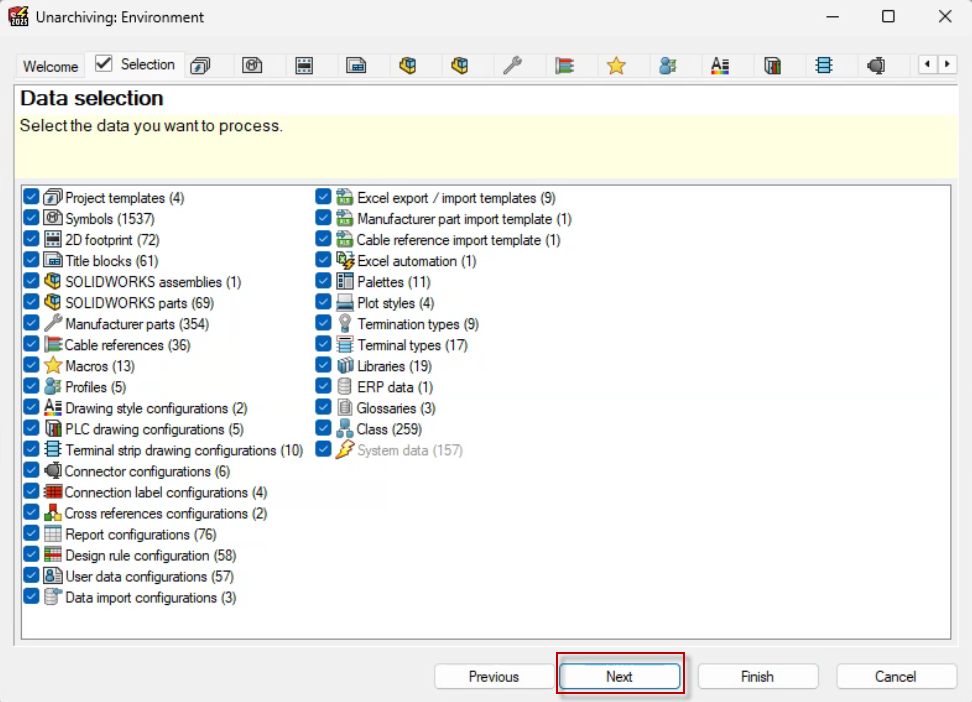Click the left tab scroll arrow
The width and height of the screenshot is (972, 702).
928,64
